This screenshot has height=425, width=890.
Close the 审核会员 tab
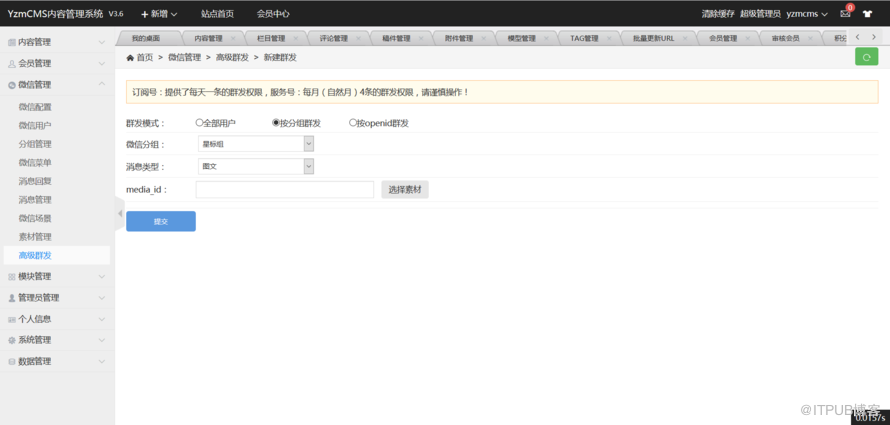[x=810, y=39]
